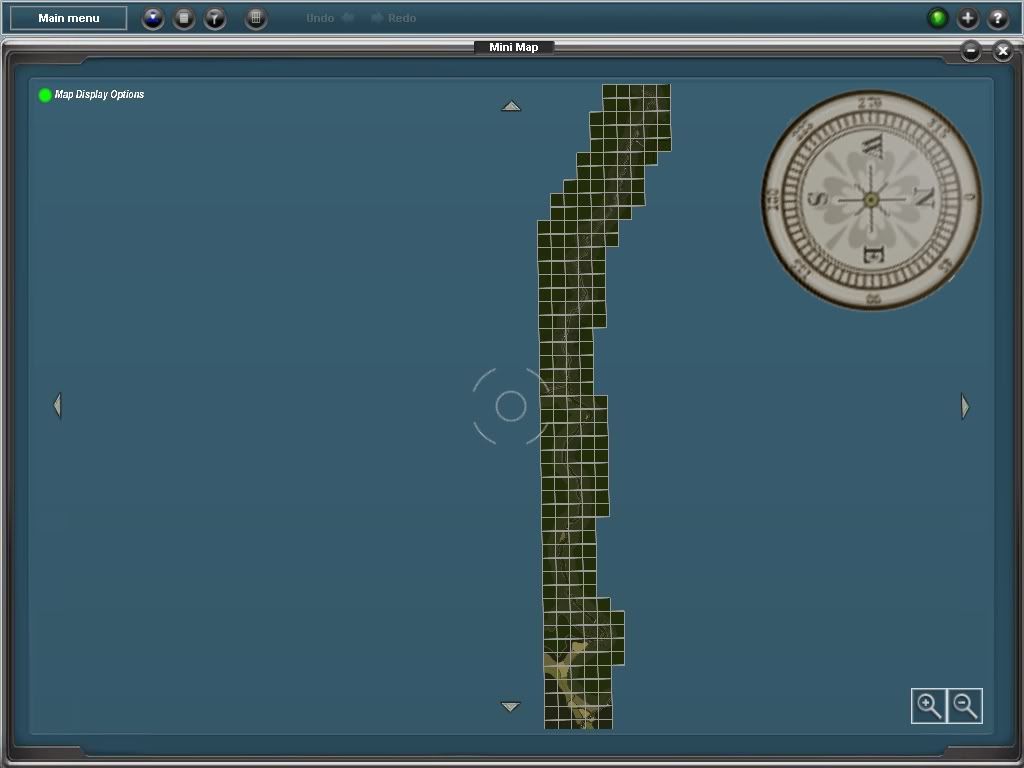Open the Main menu button
Screen dimensions: 1024x768
click(x=69, y=18)
